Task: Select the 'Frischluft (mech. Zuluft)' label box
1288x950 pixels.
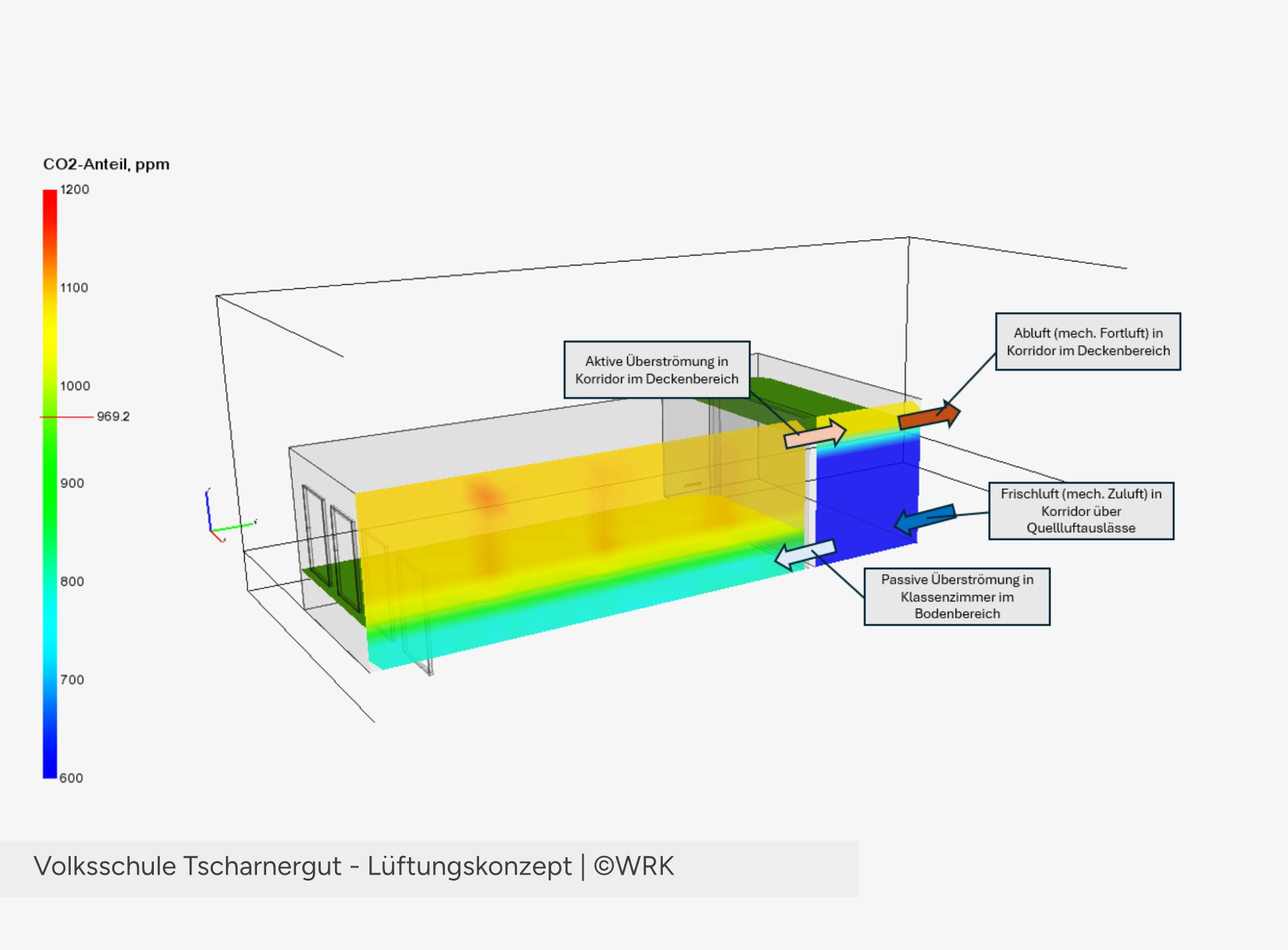Action: [1080, 511]
